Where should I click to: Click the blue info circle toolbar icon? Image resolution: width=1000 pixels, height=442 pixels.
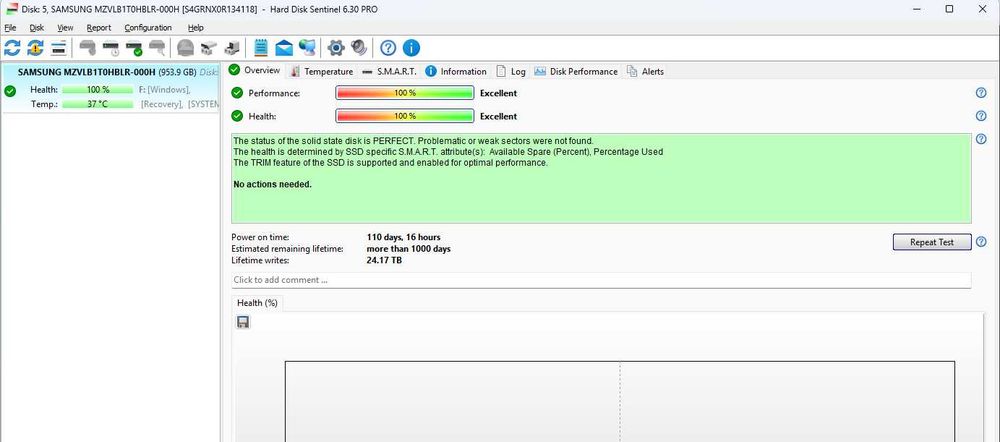click(411, 48)
